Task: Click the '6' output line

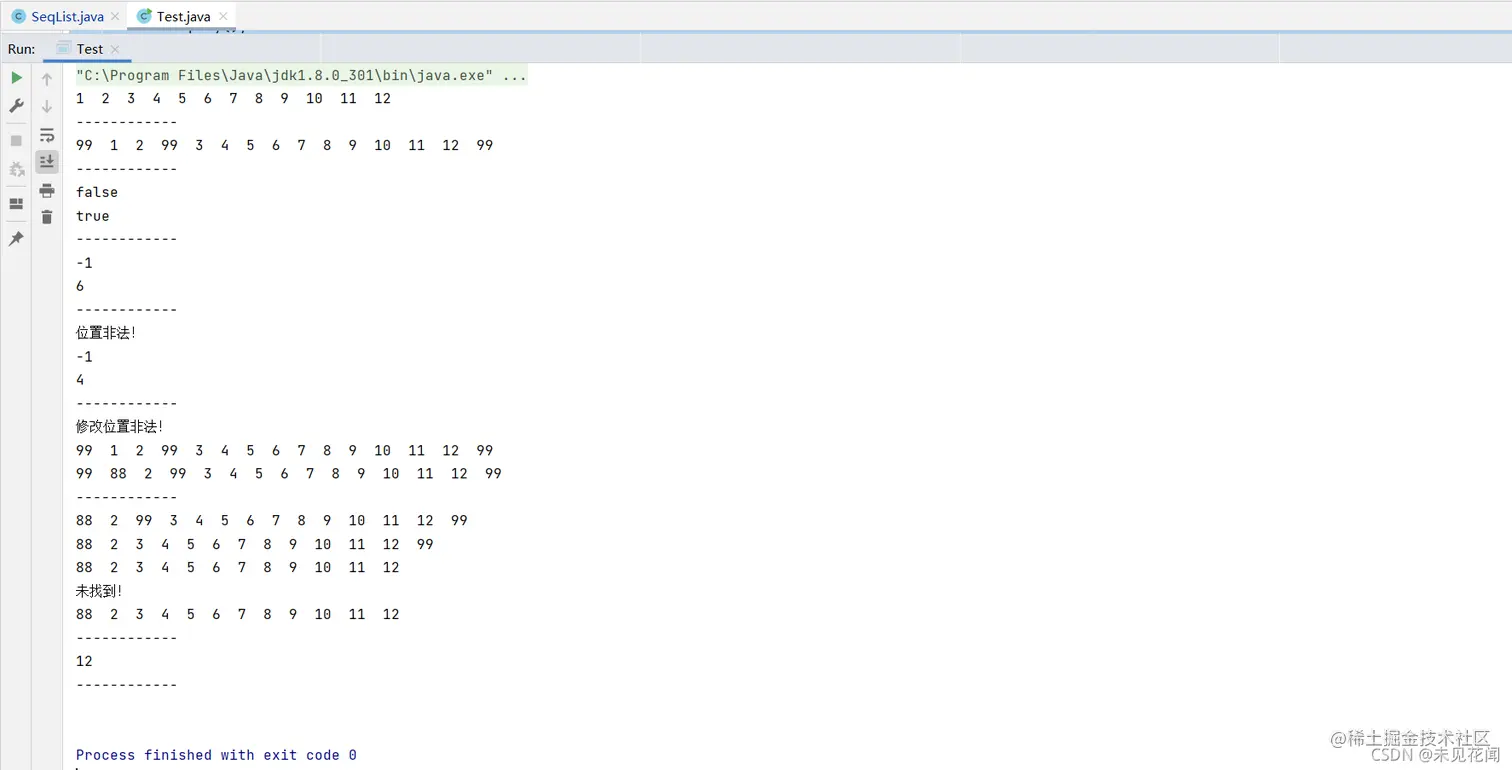Action: point(80,286)
